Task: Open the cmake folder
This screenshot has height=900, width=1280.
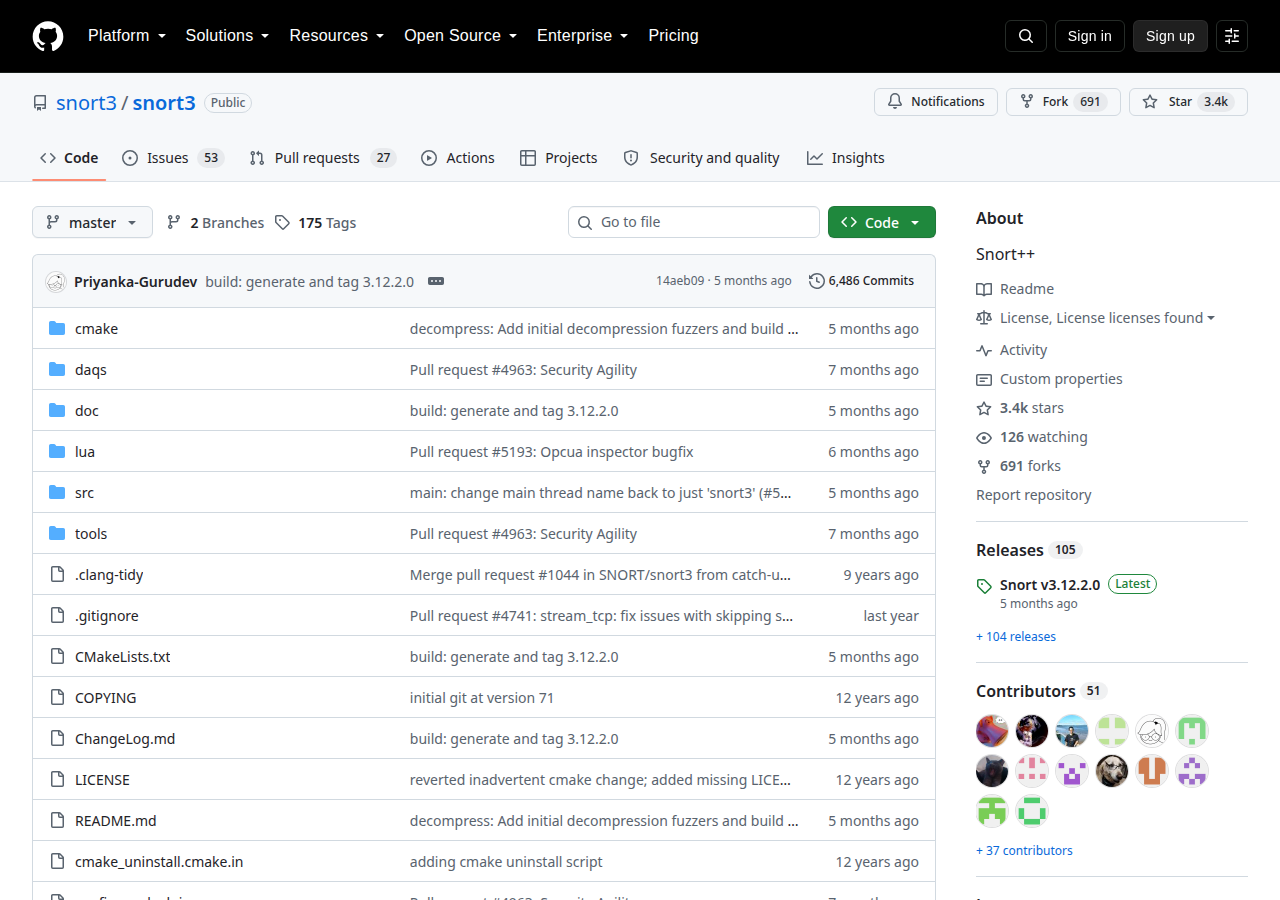Action: pyautogui.click(x=96, y=329)
